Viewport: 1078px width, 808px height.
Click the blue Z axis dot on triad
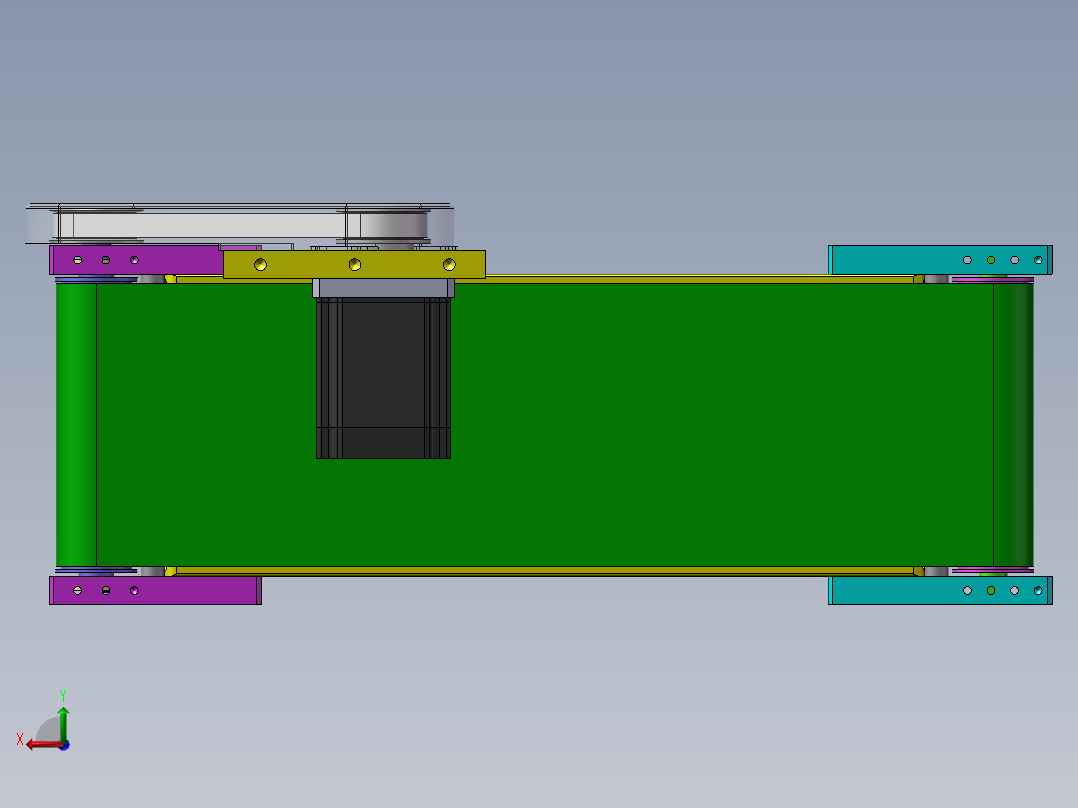pyautogui.click(x=64, y=745)
